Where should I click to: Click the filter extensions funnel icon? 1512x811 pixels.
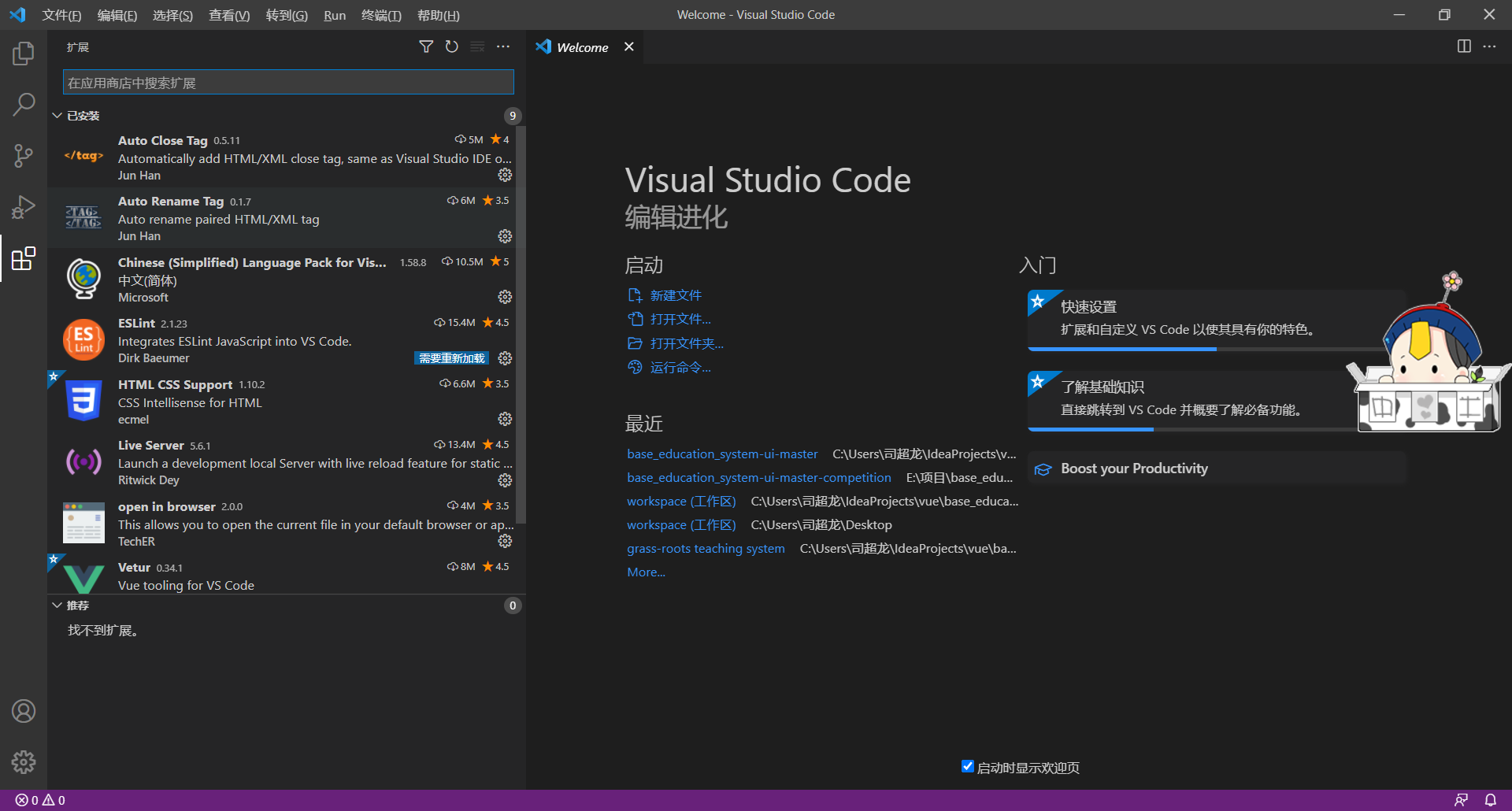(426, 47)
